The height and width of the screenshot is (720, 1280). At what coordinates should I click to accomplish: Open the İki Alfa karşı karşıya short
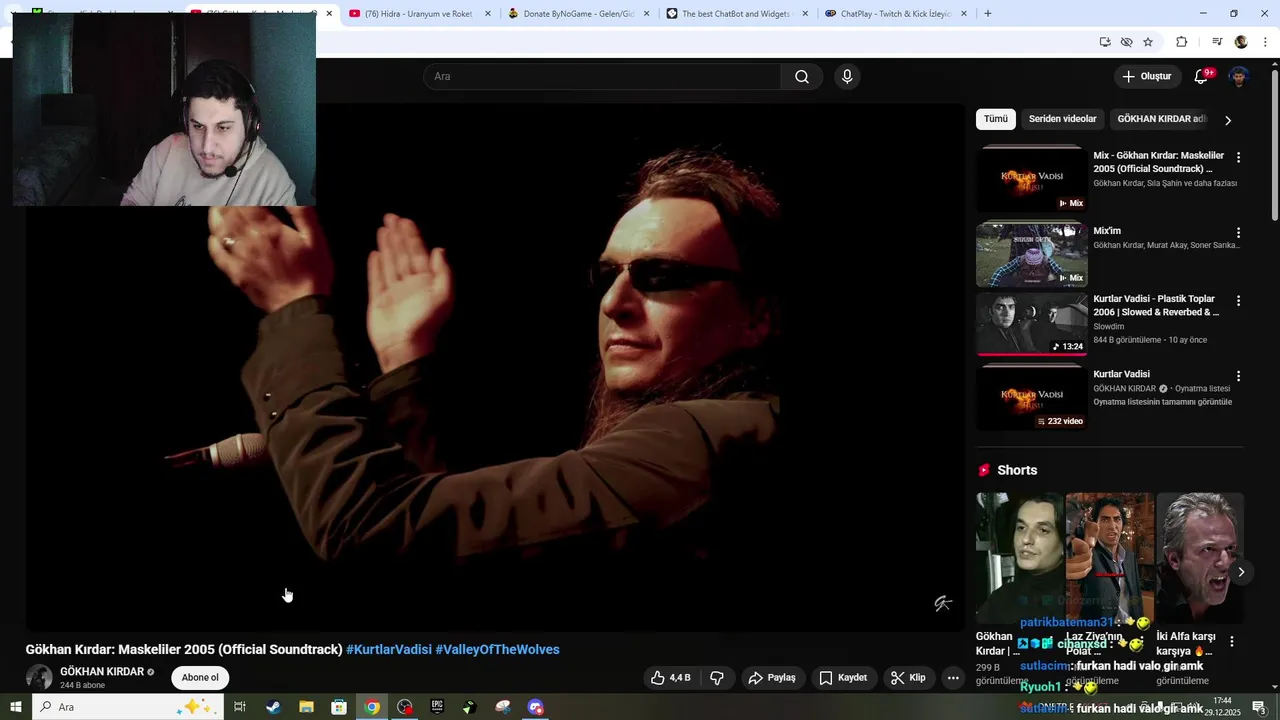click(x=1200, y=557)
